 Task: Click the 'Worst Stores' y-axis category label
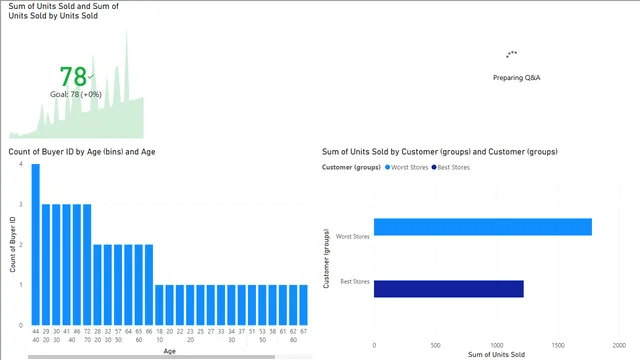point(353,236)
